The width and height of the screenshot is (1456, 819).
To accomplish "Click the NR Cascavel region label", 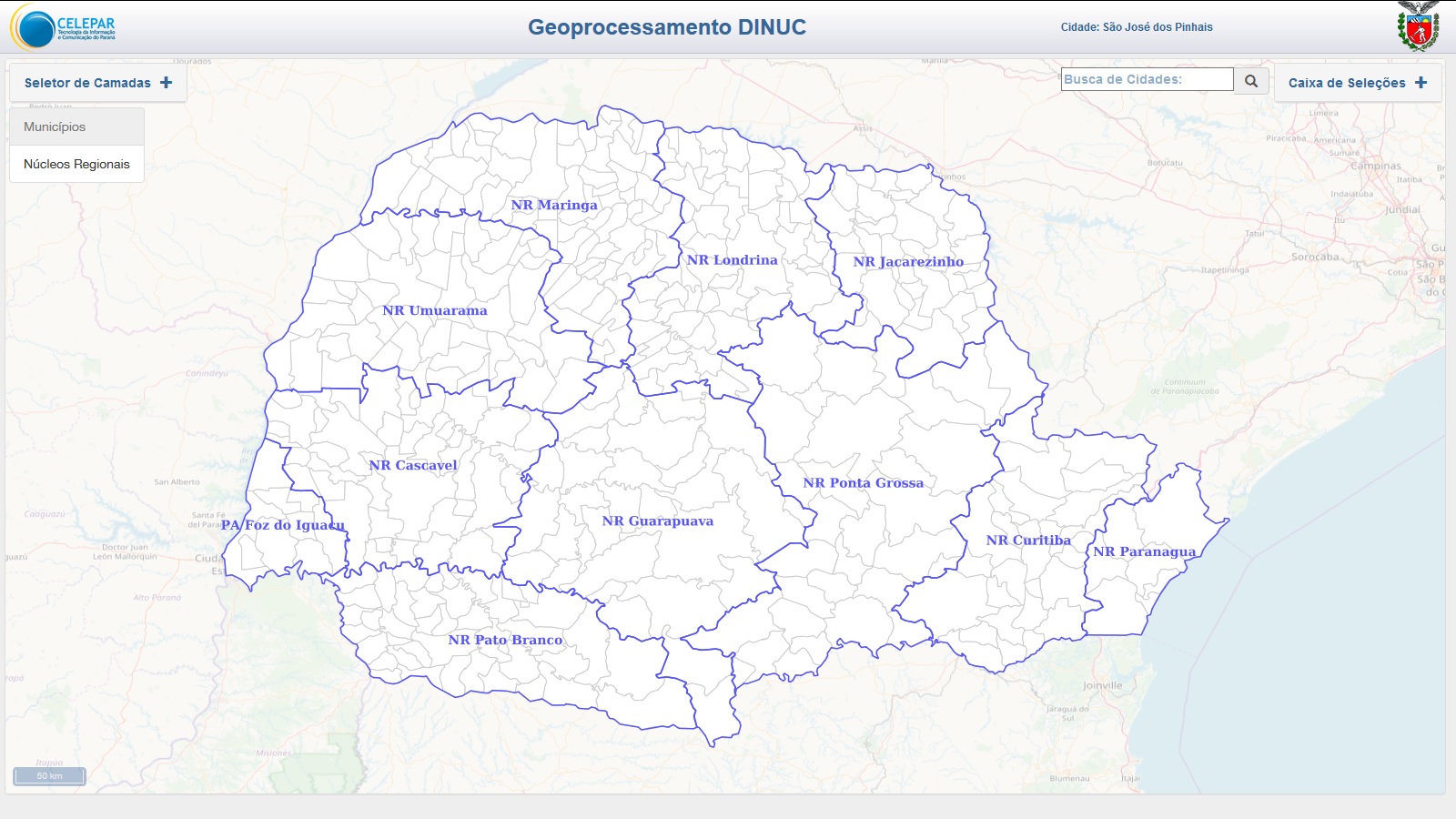I will pos(413,466).
